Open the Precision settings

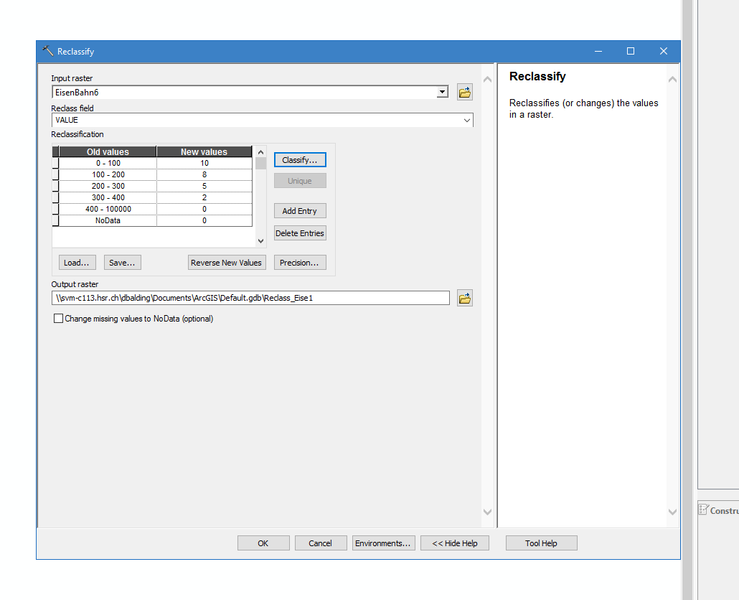coord(300,262)
